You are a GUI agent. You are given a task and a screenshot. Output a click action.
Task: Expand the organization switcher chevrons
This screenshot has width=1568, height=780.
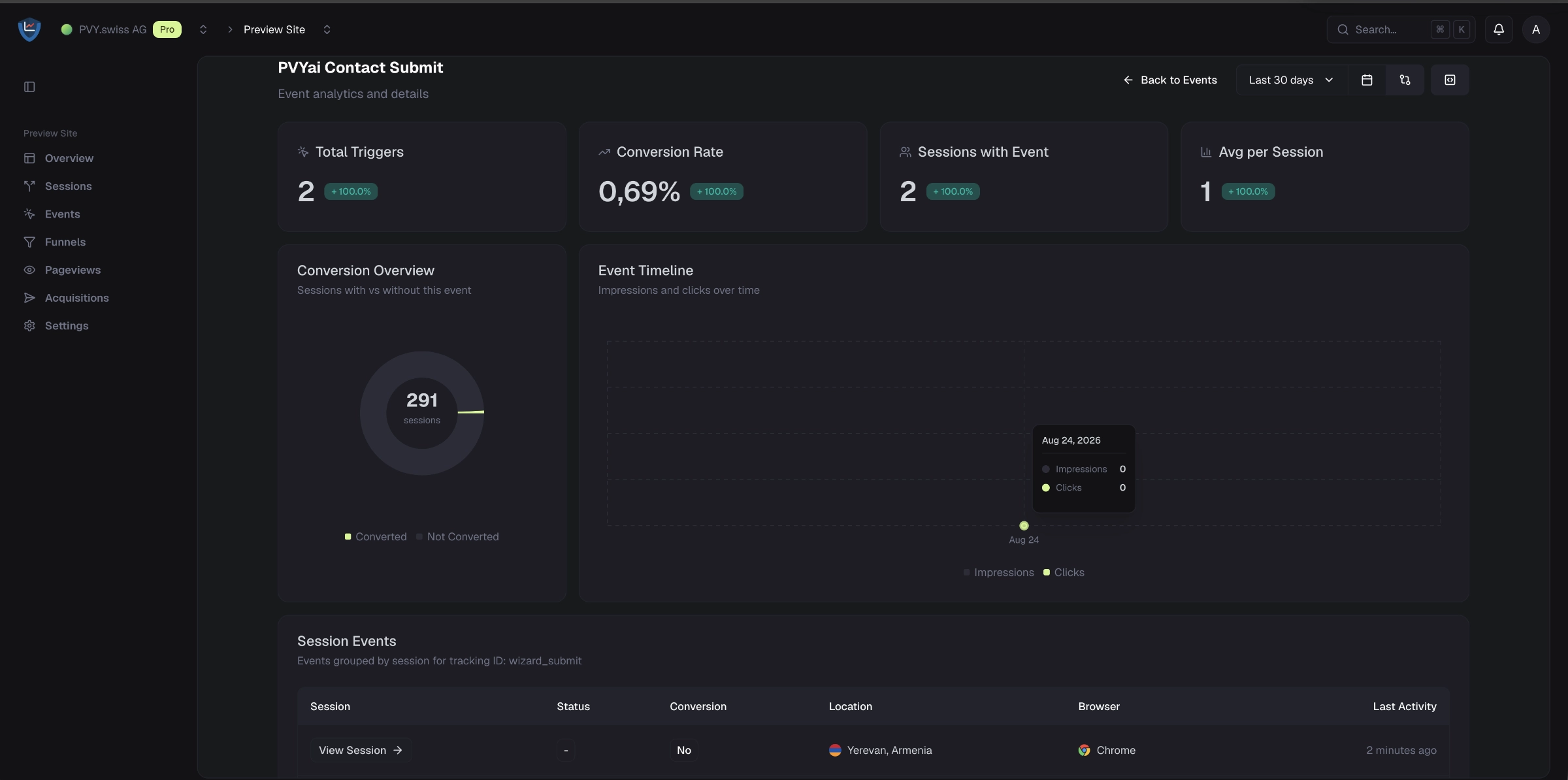point(203,29)
